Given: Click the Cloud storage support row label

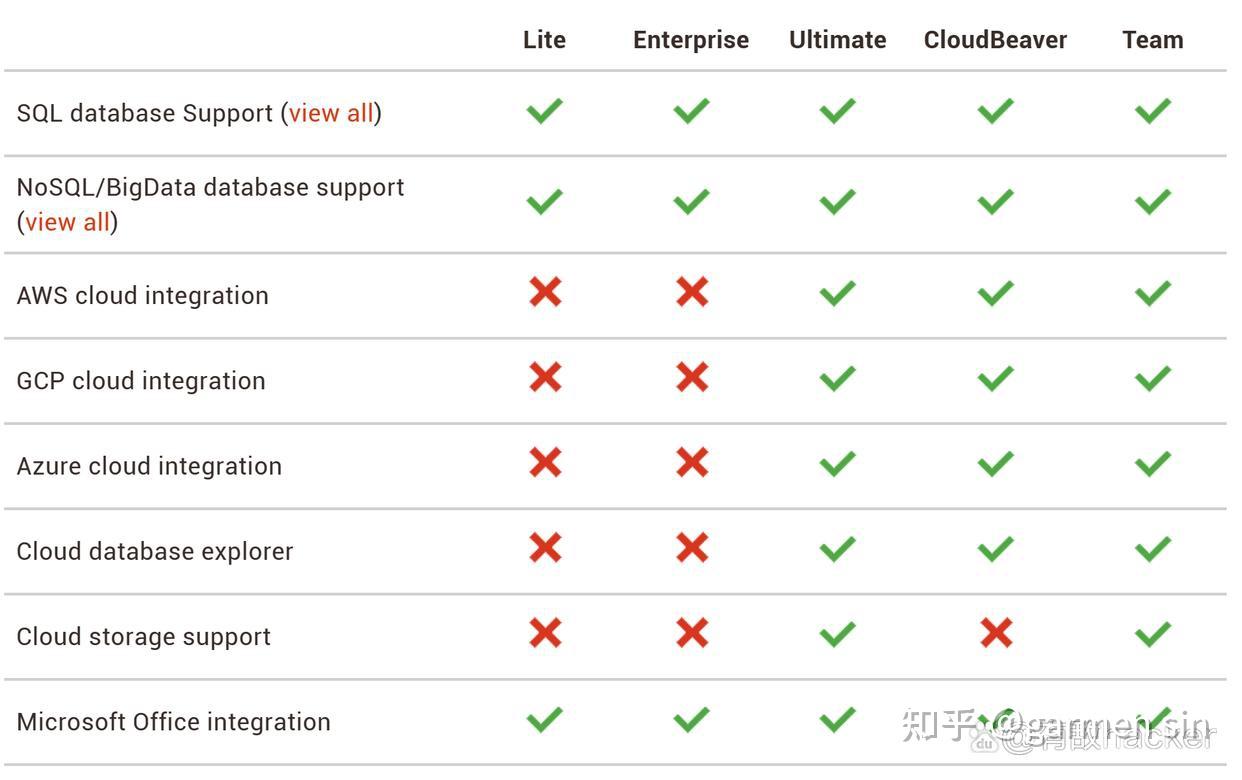Looking at the screenshot, I should click(x=144, y=637).
